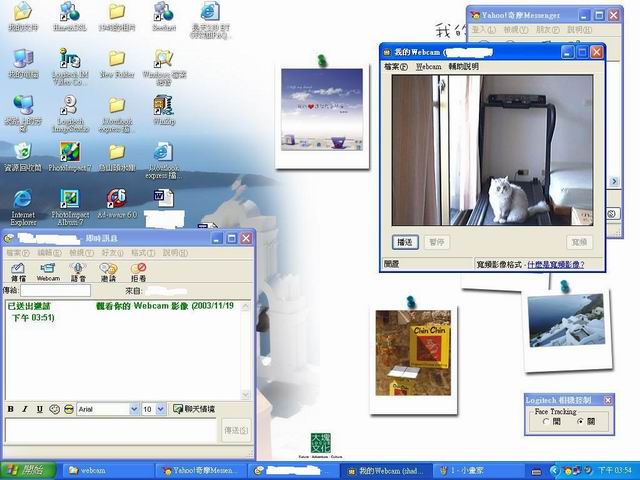Open Logitech ImageStudio desktop icon

(x=70, y=114)
